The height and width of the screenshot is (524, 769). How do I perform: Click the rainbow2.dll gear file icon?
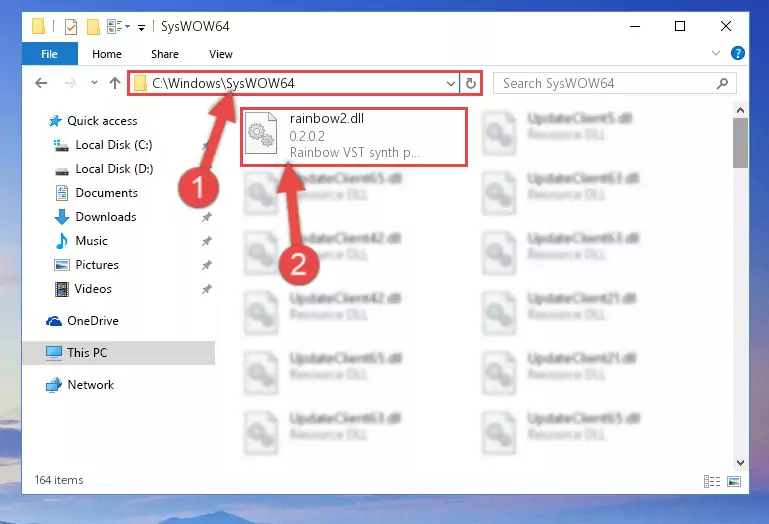261,133
